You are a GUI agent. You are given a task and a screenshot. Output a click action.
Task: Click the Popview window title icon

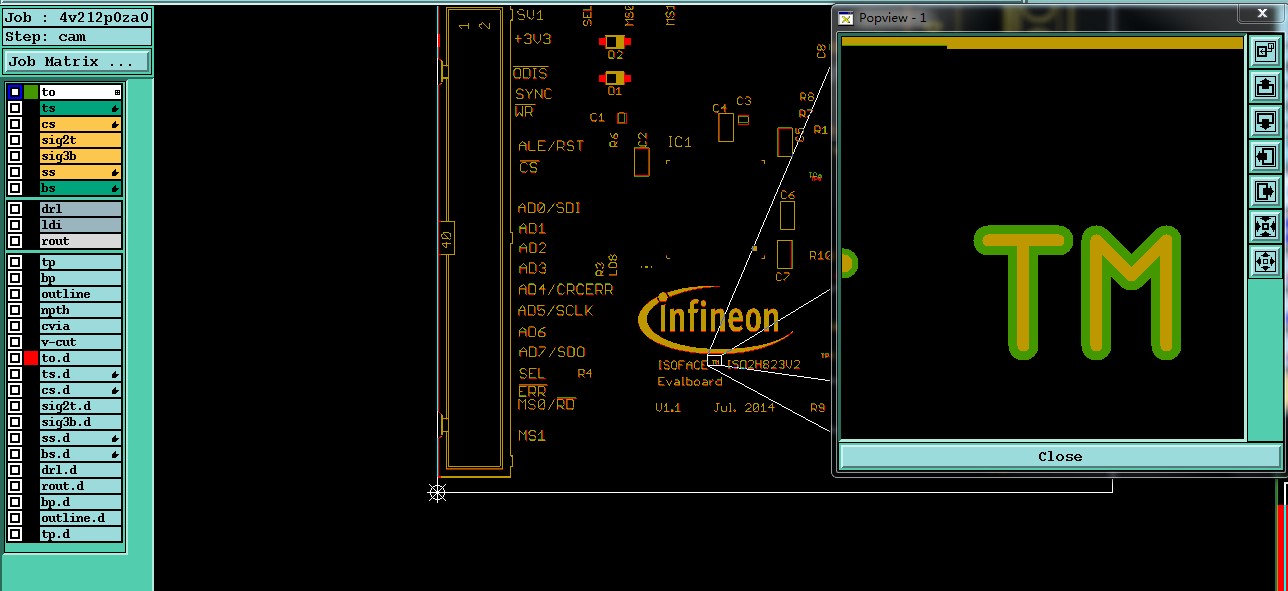pos(845,18)
